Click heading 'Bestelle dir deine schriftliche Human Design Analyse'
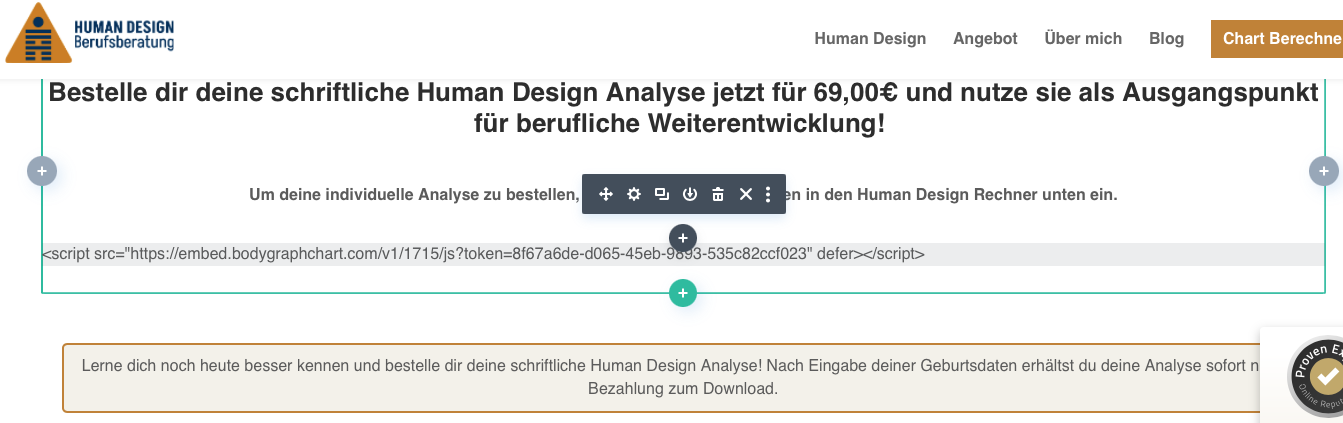This screenshot has width=1343, height=423. click(x=683, y=109)
